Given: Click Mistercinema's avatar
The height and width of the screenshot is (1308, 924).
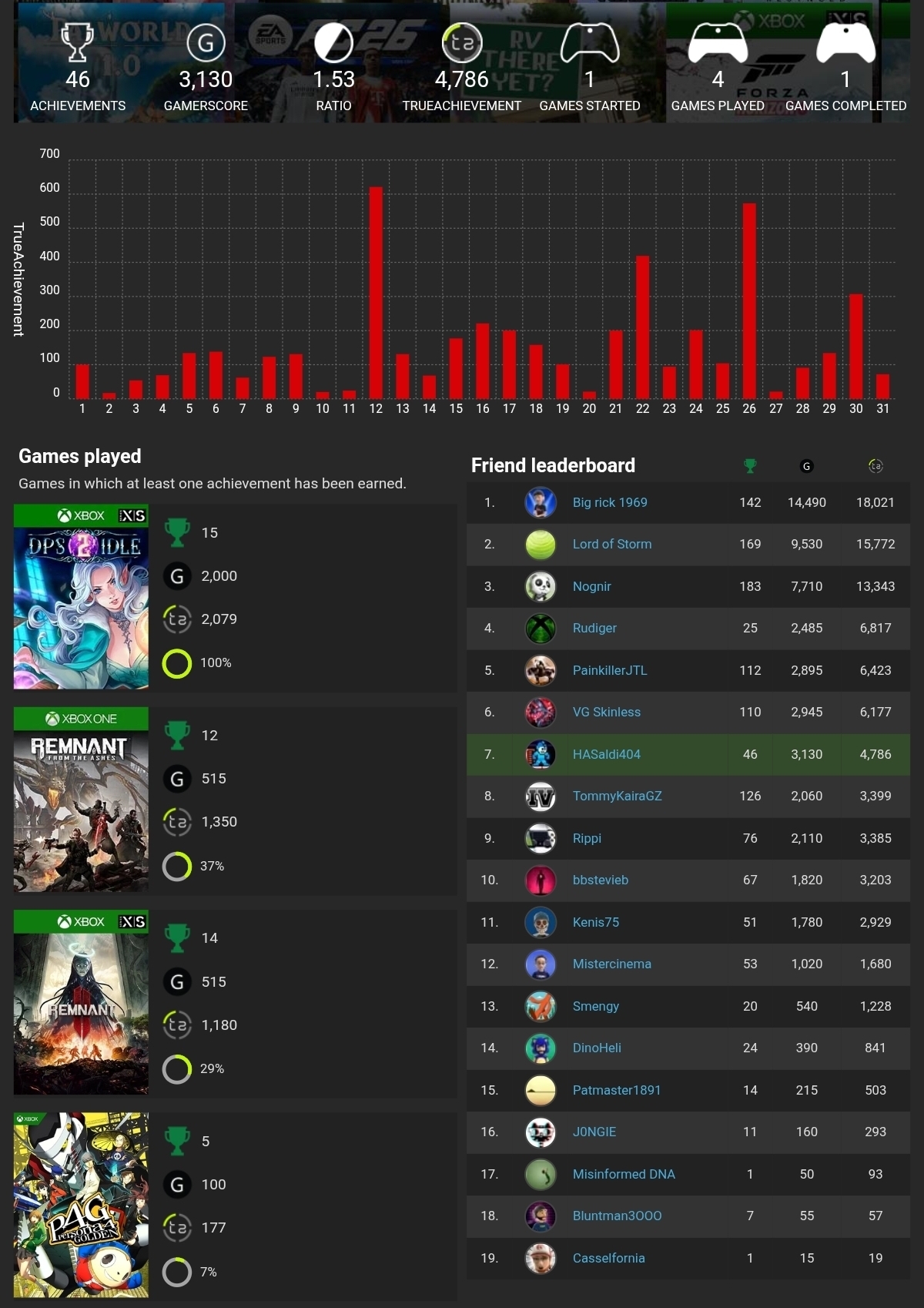Looking at the screenshot, I should [x=541, y=964].
